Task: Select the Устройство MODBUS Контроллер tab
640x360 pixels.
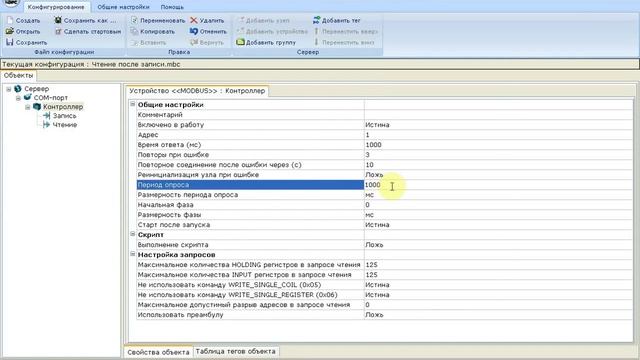Action: (x=197, y=91)
